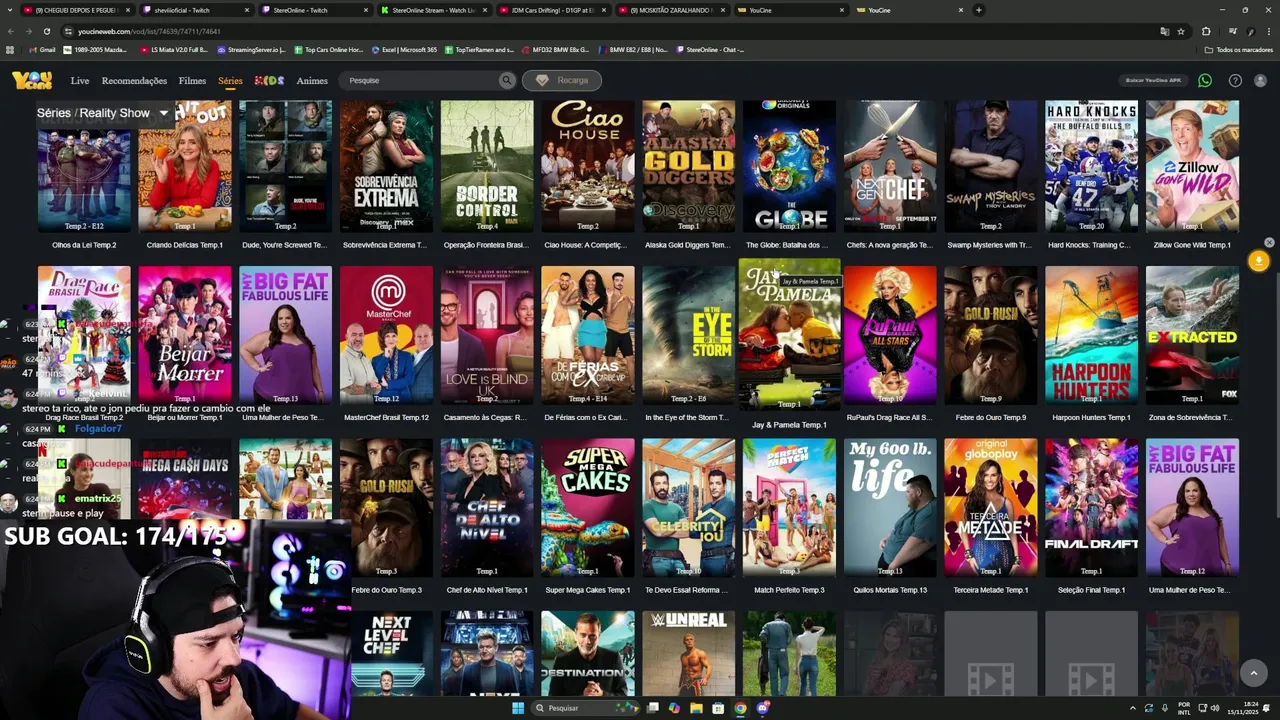Show hidden system tray icons
This screenshot has width=1280, height=720.
[x=1133, y=708]
